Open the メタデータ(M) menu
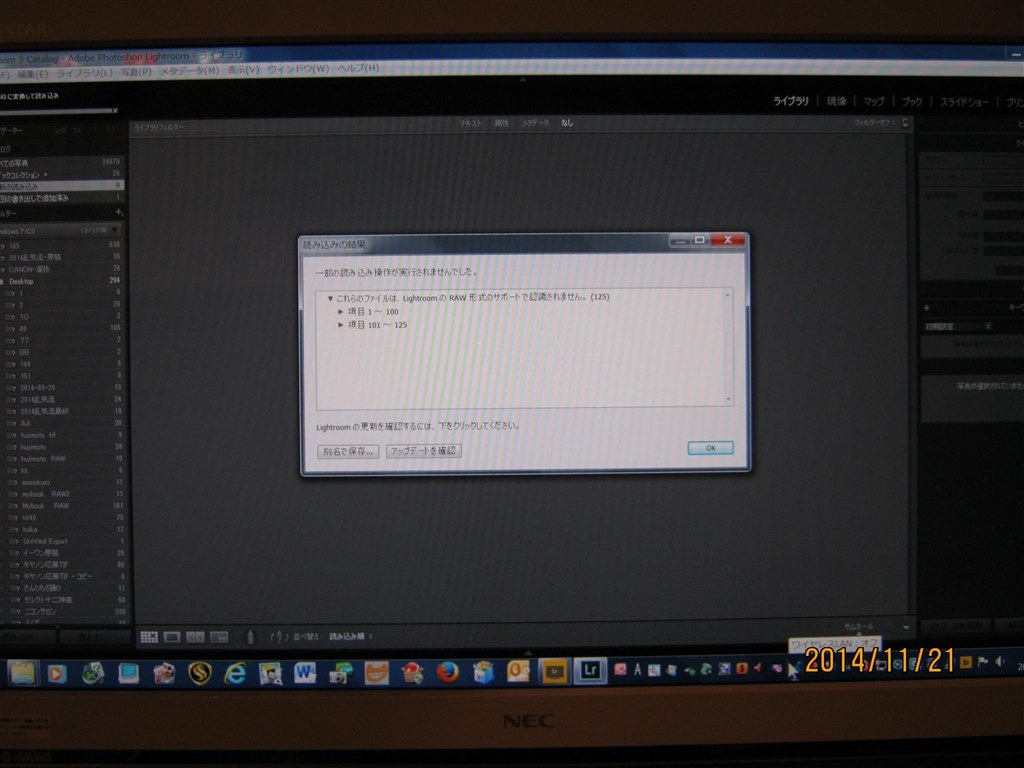Viewport: 1024px width, 768px height. click(x=189, y=71)
